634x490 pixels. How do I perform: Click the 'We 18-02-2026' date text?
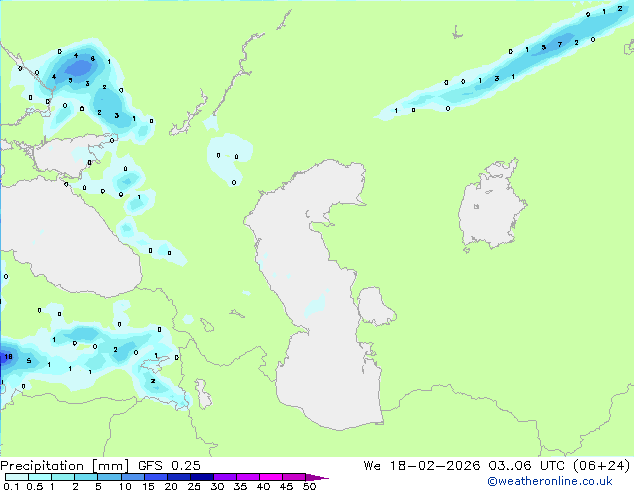click(422, 466)
